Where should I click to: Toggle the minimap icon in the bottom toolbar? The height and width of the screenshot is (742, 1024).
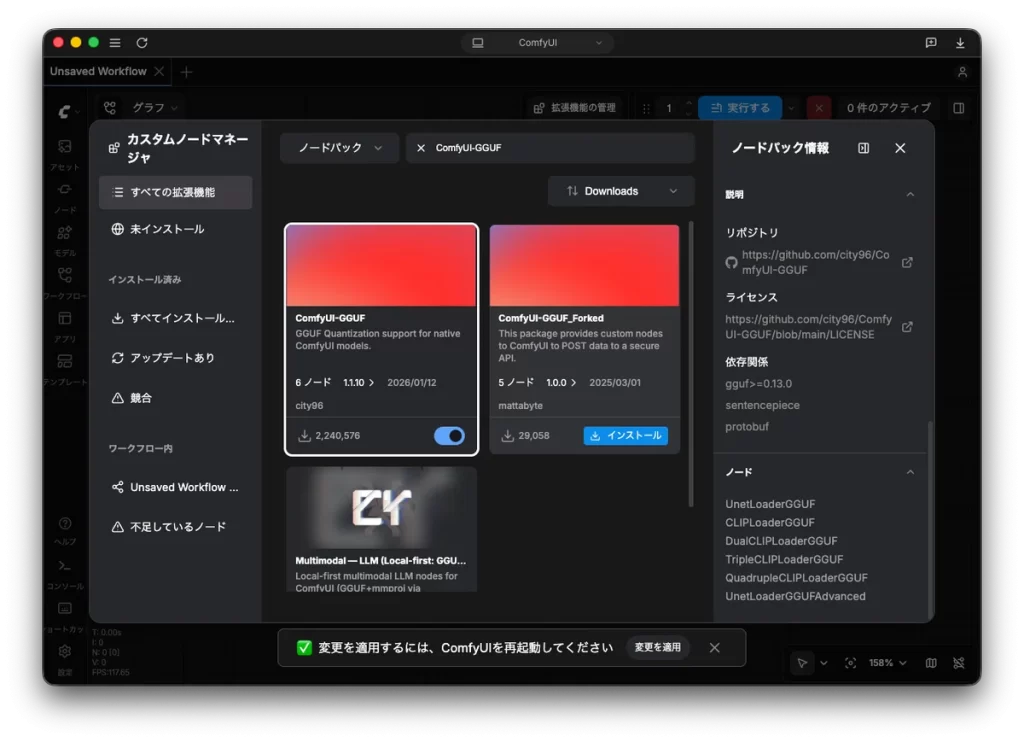click(931, 663)
